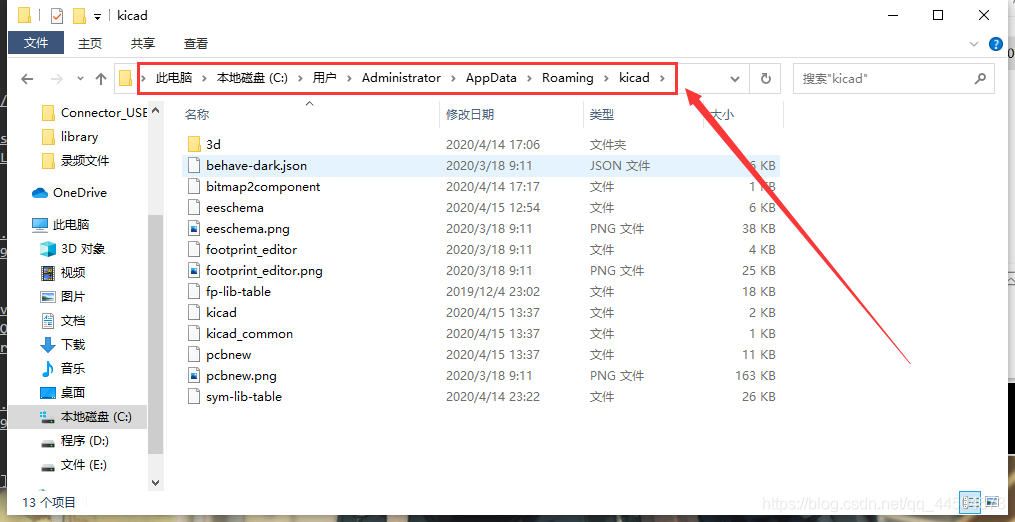
Task: Click AppData in the address path
Action: (491, 78)
